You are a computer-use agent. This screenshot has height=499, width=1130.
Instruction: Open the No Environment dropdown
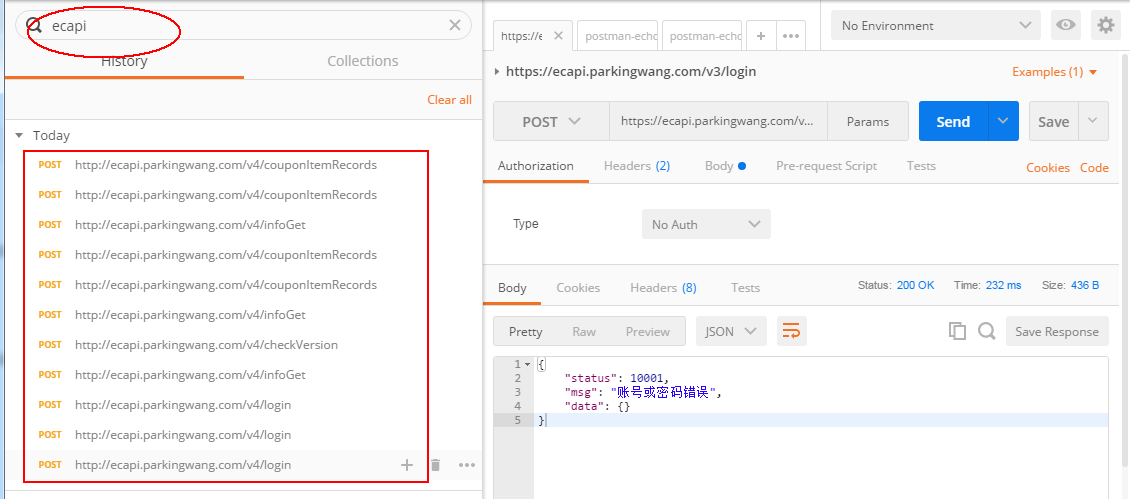tap(935, 25)
